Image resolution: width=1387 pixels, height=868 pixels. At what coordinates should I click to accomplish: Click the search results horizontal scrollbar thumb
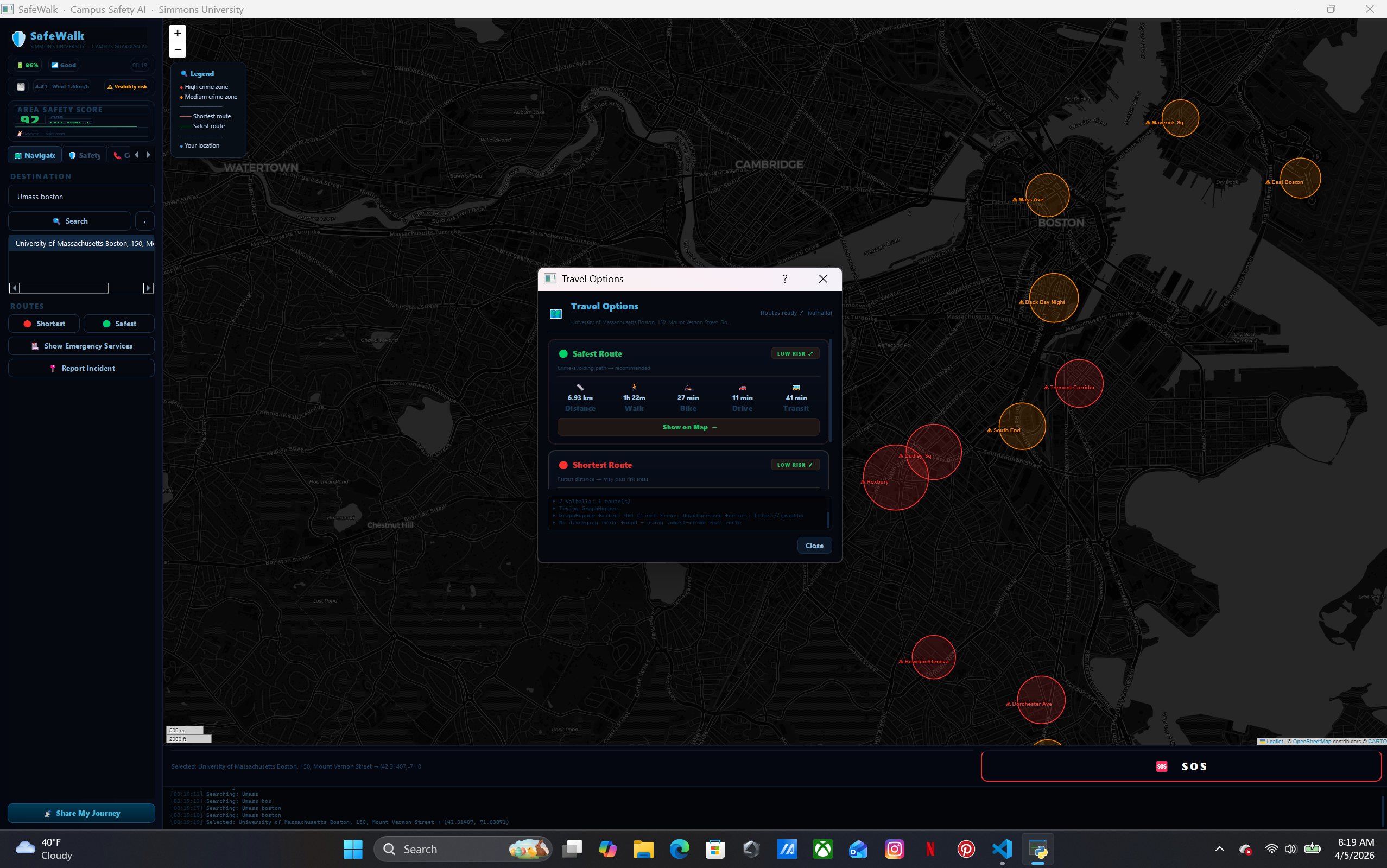pyautogui.click(x=64, y=288)
